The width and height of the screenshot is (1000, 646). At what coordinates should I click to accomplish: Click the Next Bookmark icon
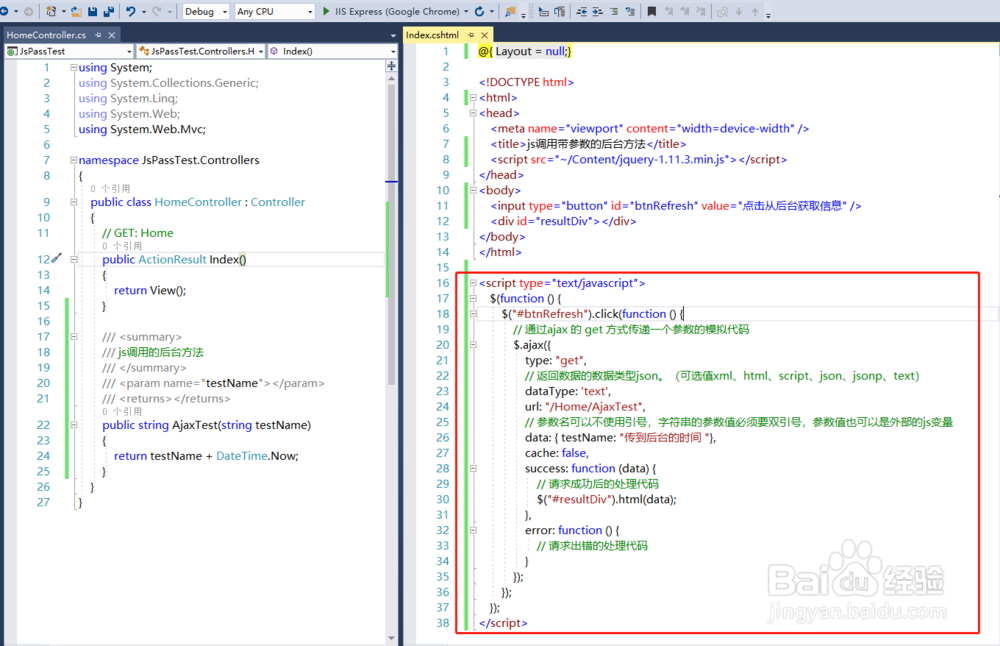tap(684, 11)
